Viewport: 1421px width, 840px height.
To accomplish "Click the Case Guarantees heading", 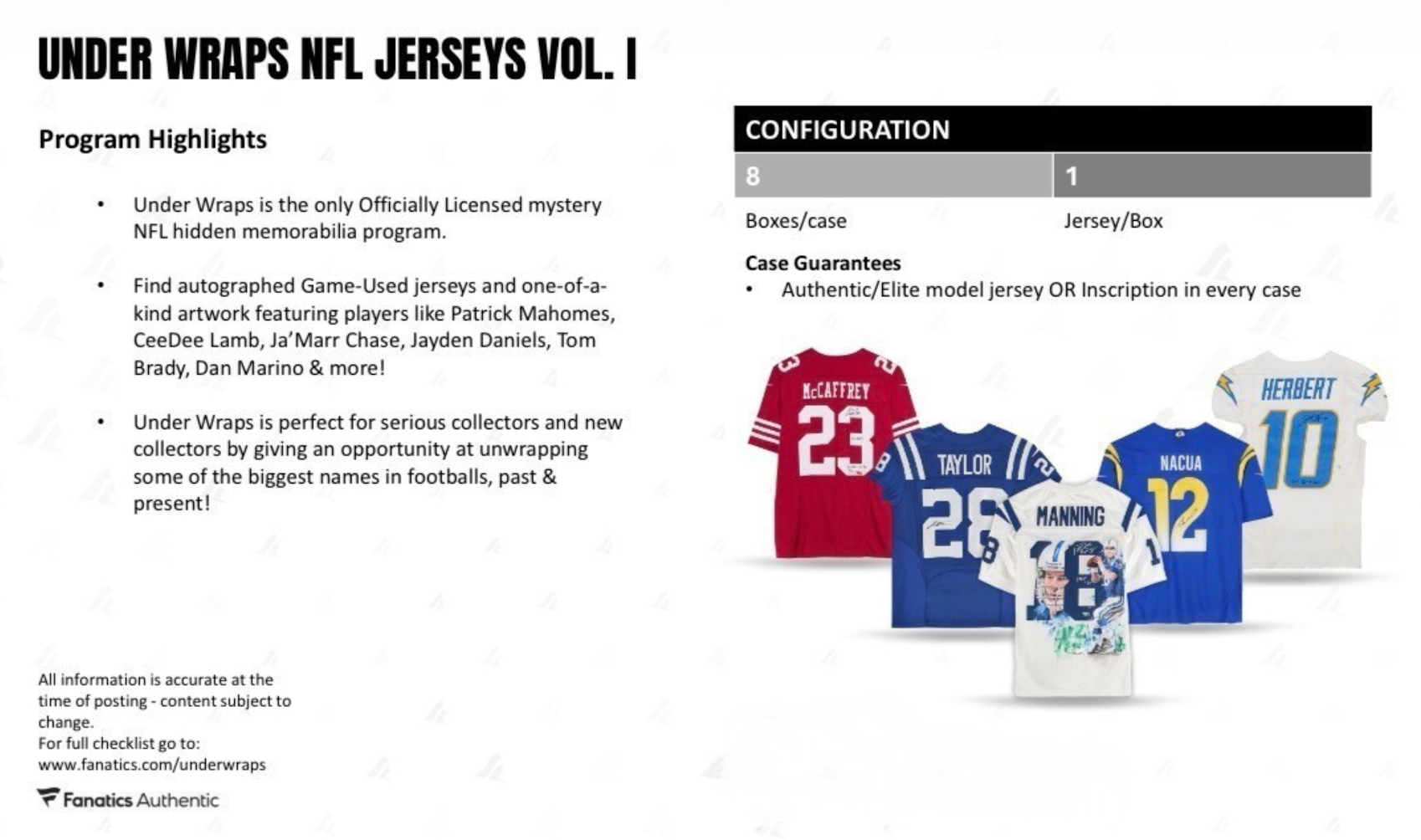I will pos(823,263).
